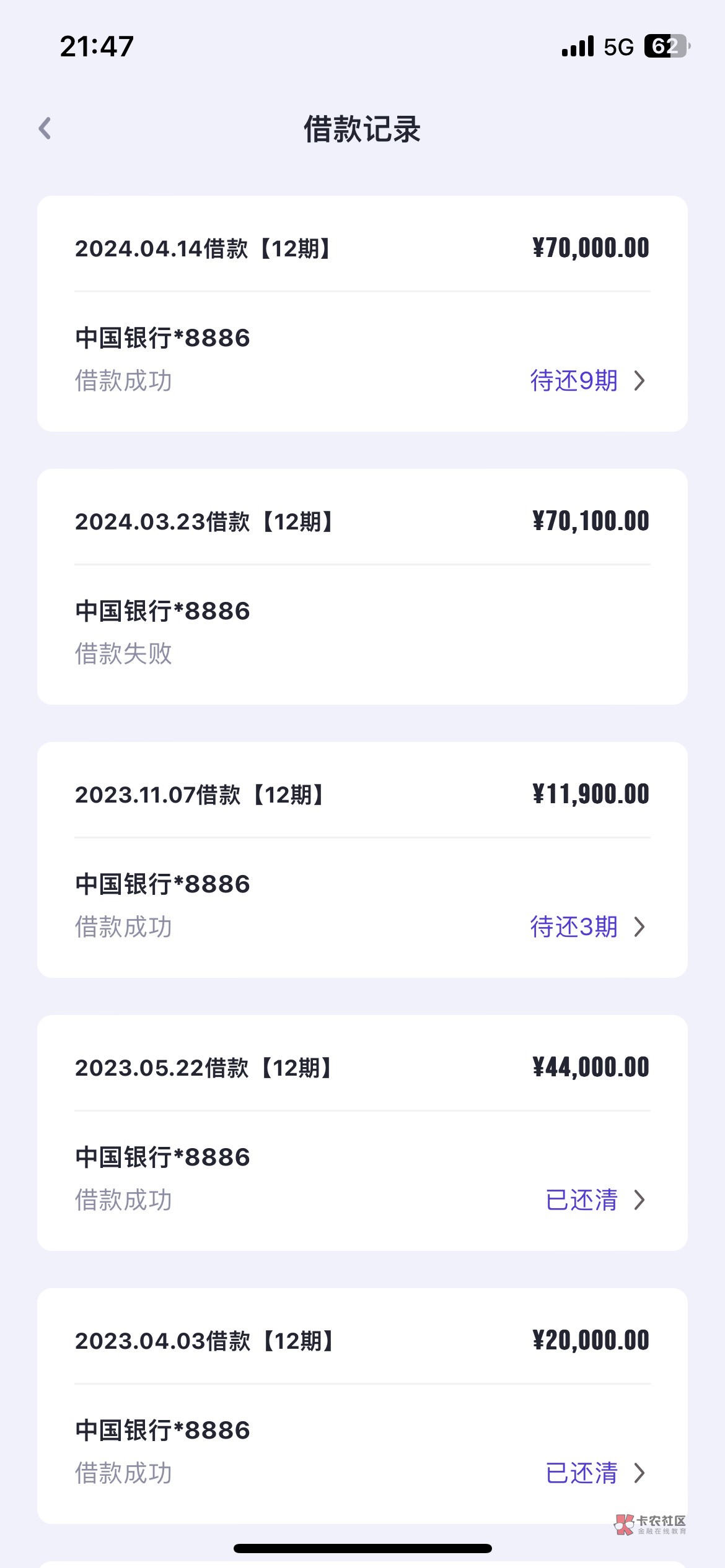The height and width of the screenshot is (1568, 725).
Task: Tap the home indicator bar at bottom
Action: (362, 1548)
